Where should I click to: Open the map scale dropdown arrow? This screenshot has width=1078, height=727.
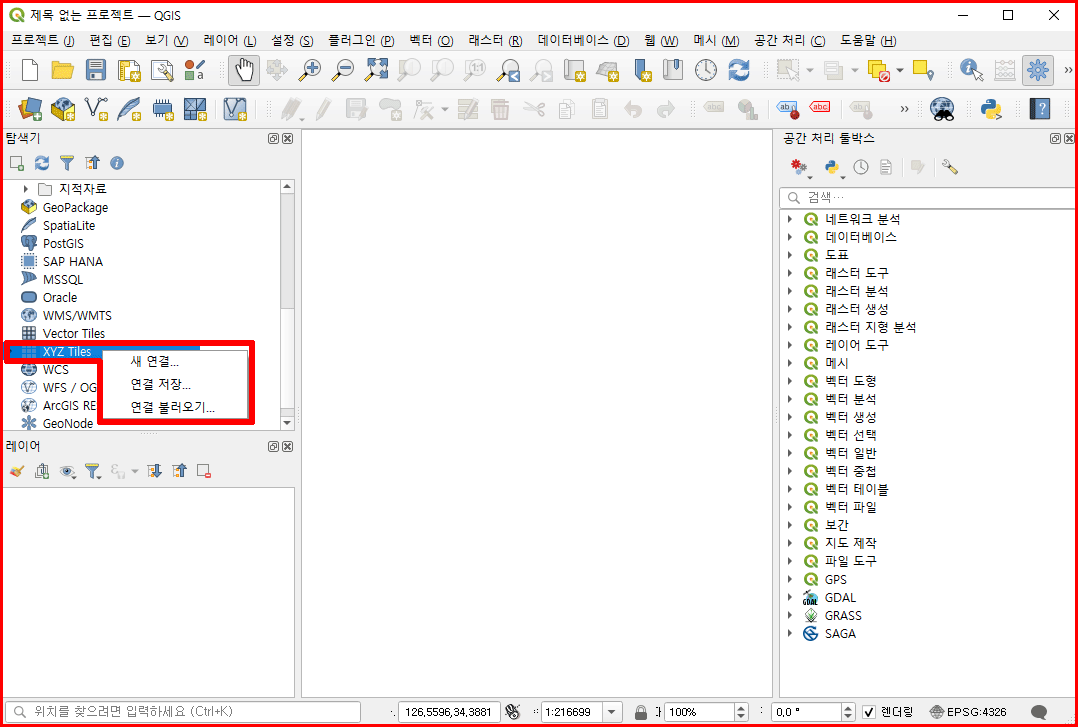pos(612,712)
